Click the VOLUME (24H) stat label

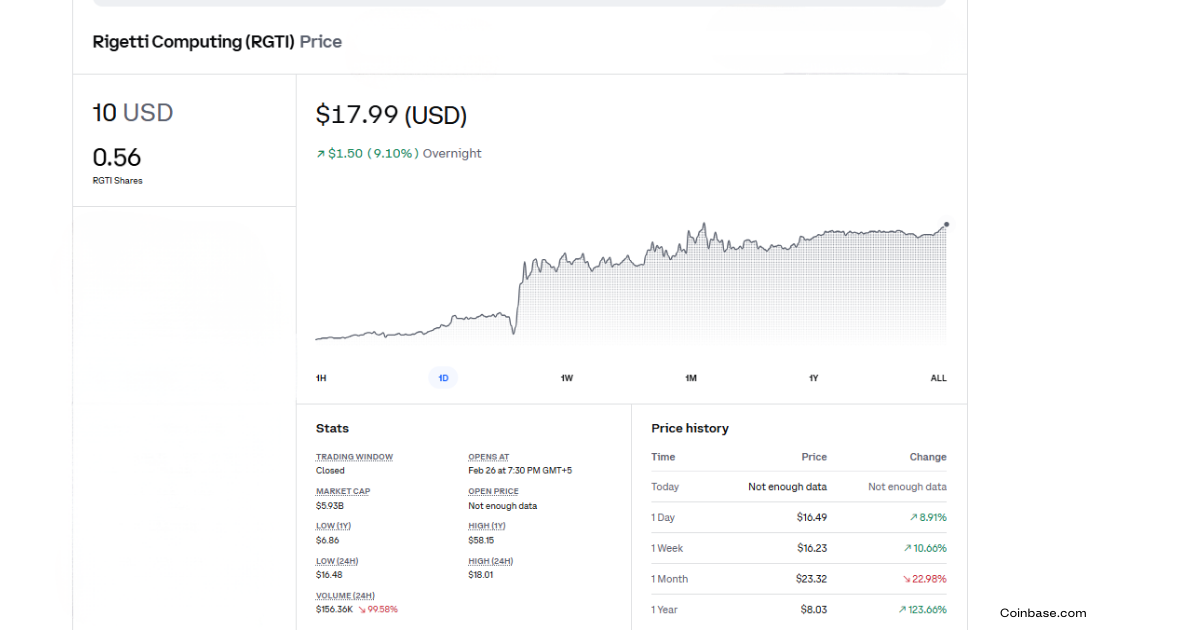coord(345,596)
